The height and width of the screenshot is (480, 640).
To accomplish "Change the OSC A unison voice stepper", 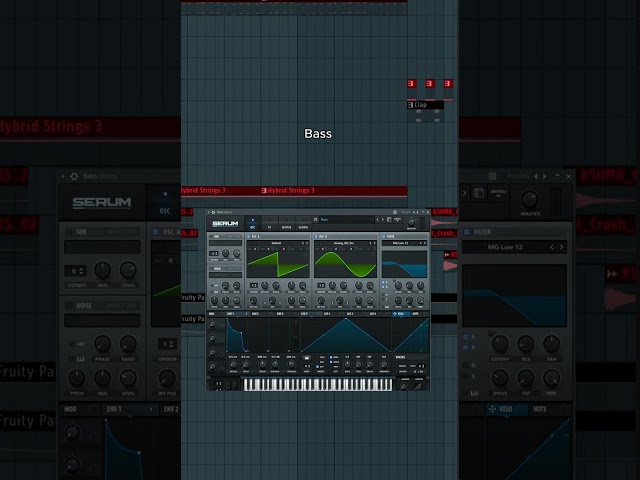I will point(254,285).
